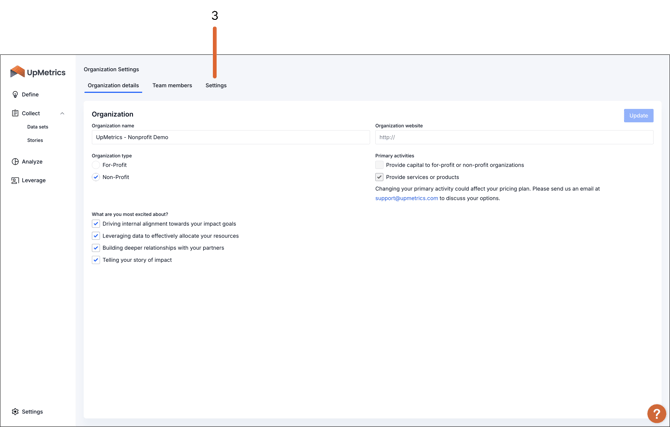The height and width of the screenshot is (427, 670).
Task: Toggle Provide services or products checkbox
Action: [380, 177]
